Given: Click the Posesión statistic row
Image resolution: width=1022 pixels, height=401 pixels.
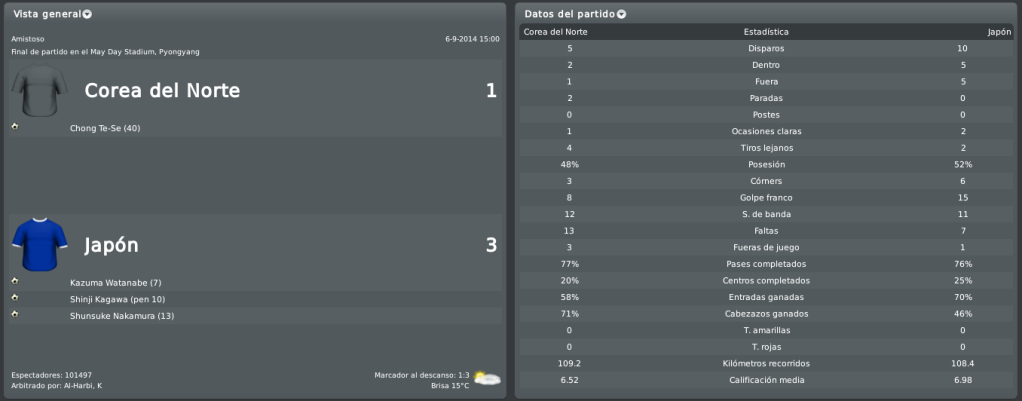Looking at the screenshot, I should point(766,164).
